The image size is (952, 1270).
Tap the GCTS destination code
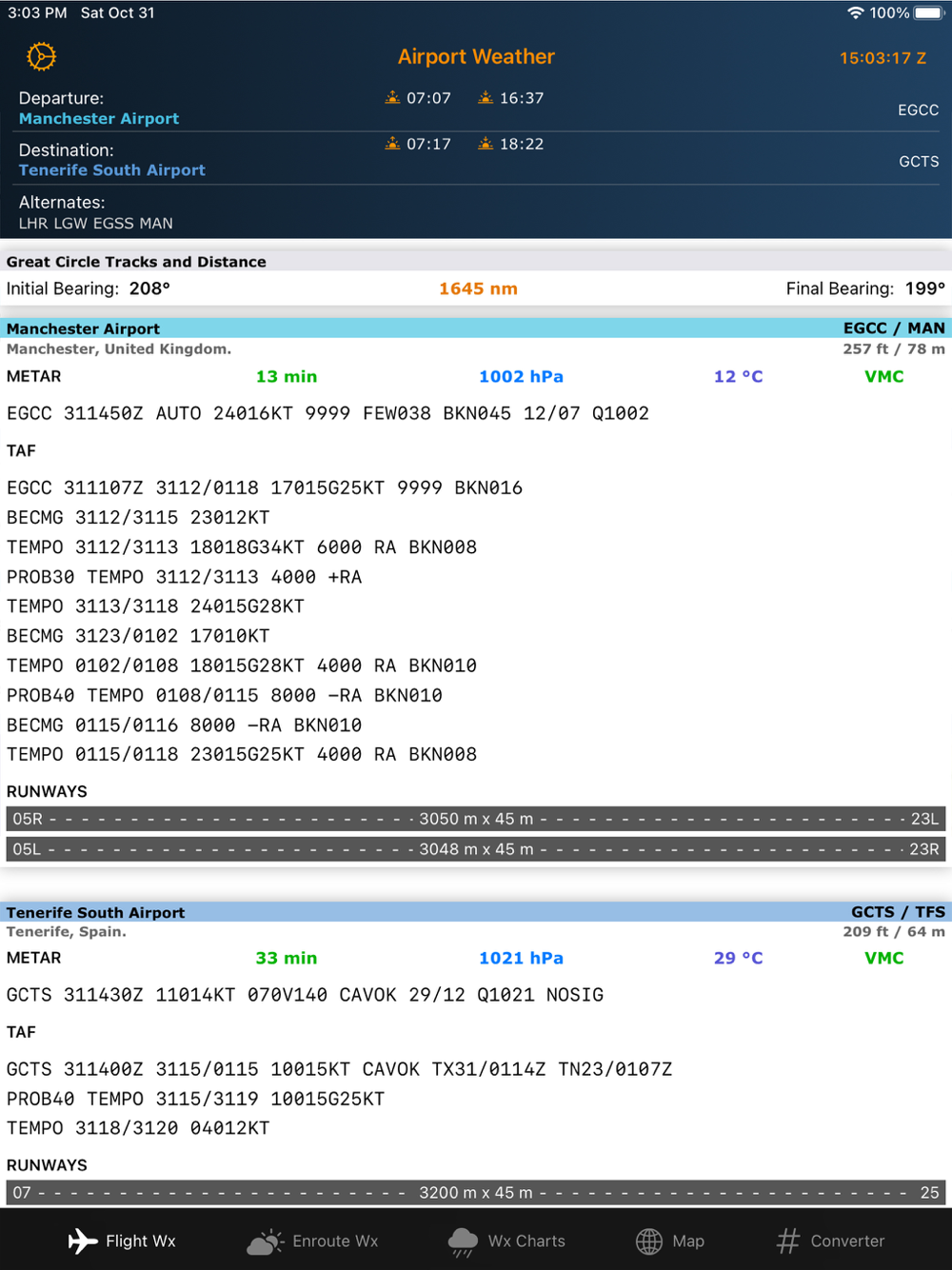click(919, 162)
